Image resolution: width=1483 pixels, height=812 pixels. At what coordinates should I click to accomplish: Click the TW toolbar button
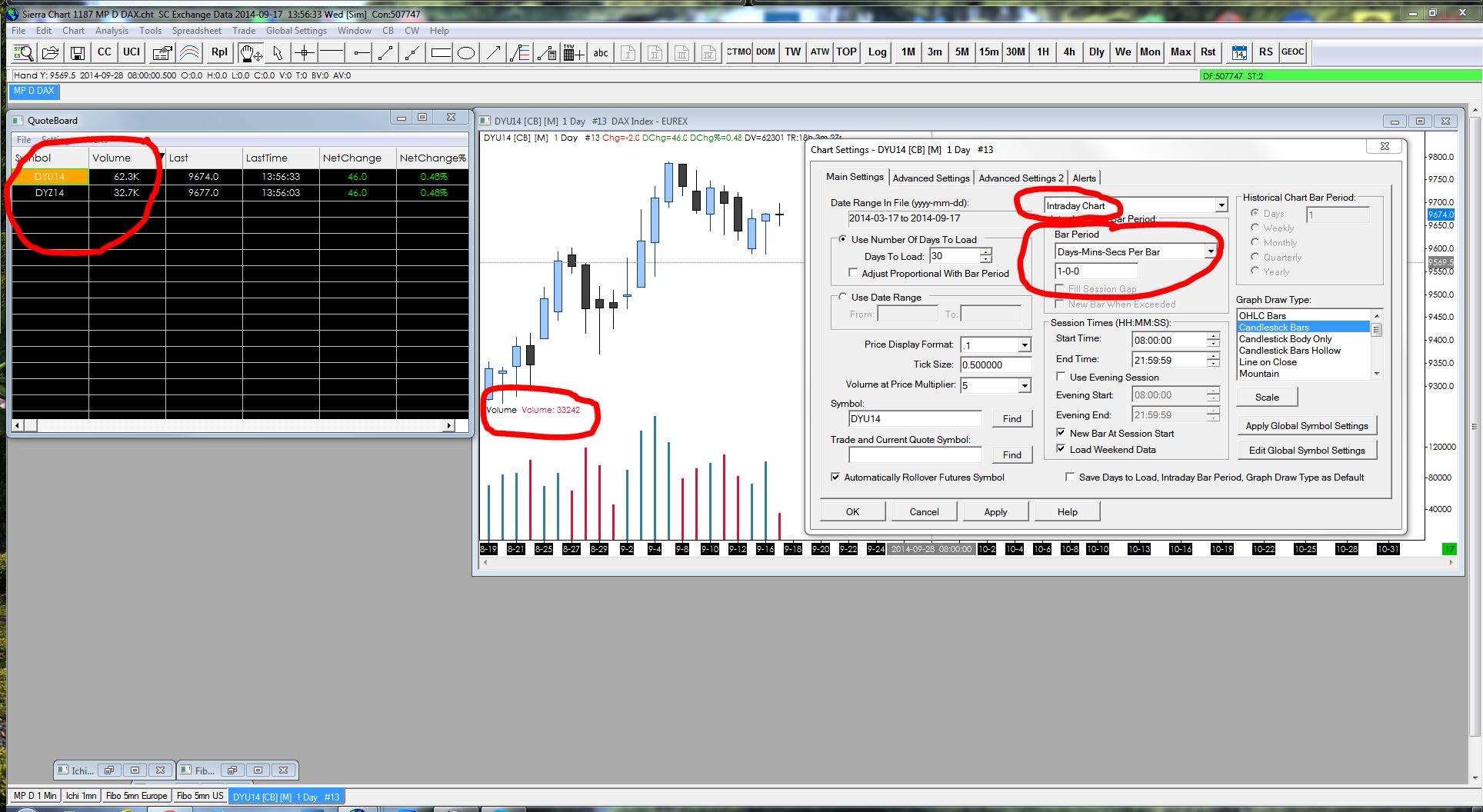pyautogui.click(x=792, y=52)
